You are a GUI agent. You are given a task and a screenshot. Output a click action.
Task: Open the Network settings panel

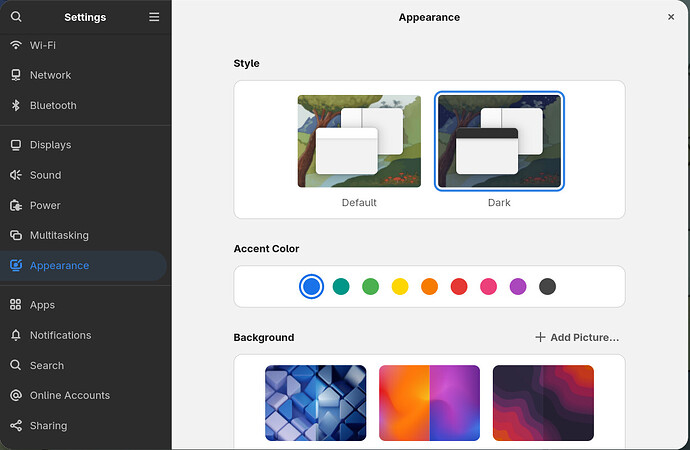50,75
